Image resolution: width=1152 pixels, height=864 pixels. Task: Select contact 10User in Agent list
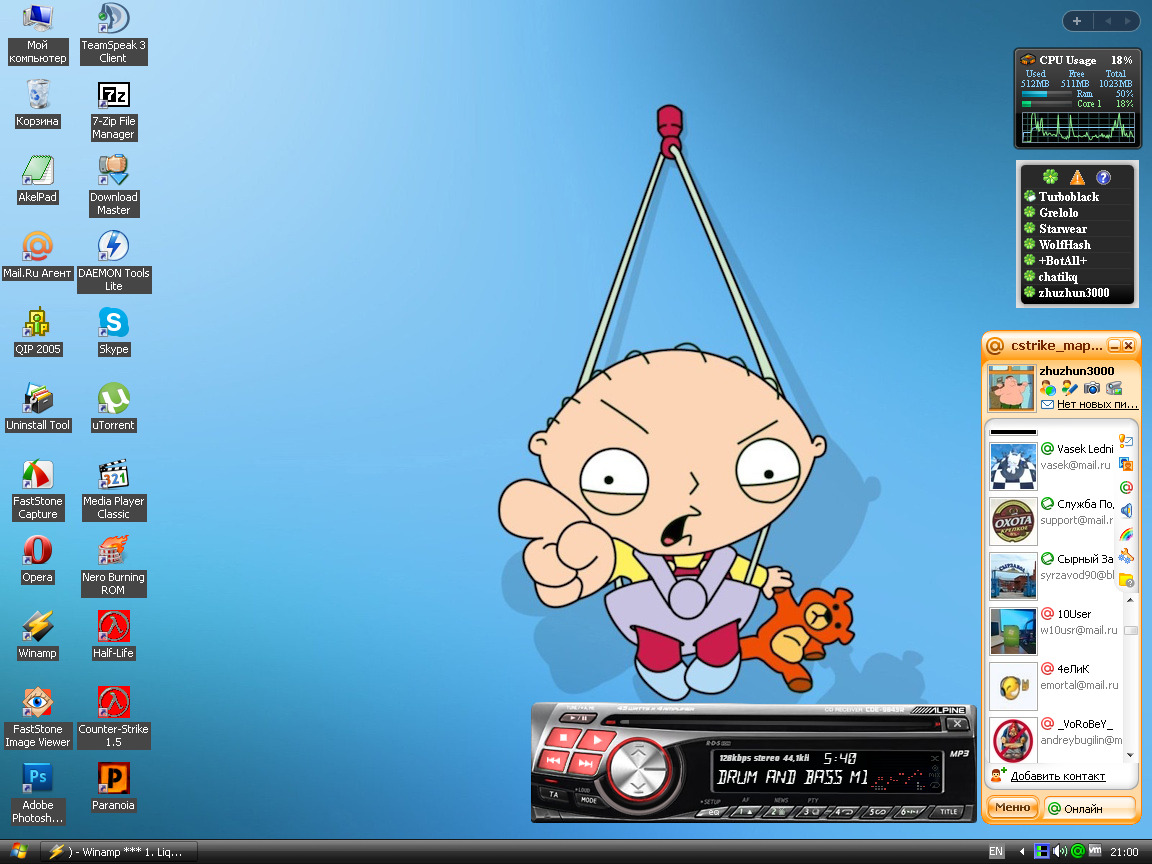(1053, 630)
